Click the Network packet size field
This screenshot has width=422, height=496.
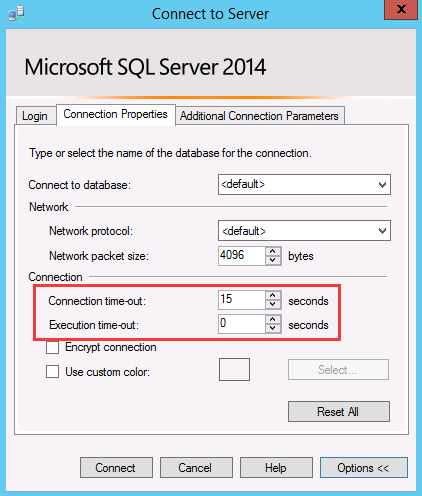(242, 256)
